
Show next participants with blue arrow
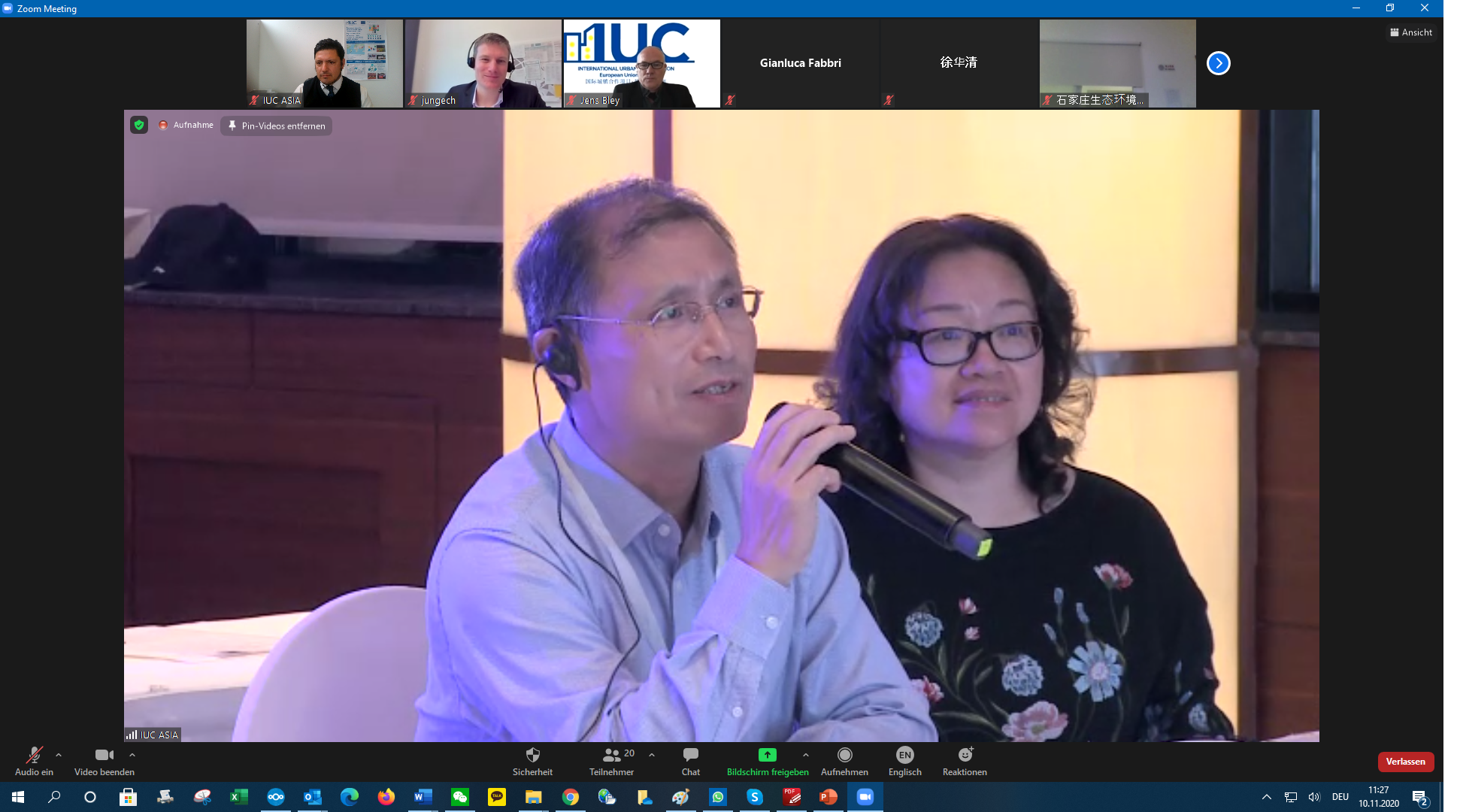click(1218, 63)
